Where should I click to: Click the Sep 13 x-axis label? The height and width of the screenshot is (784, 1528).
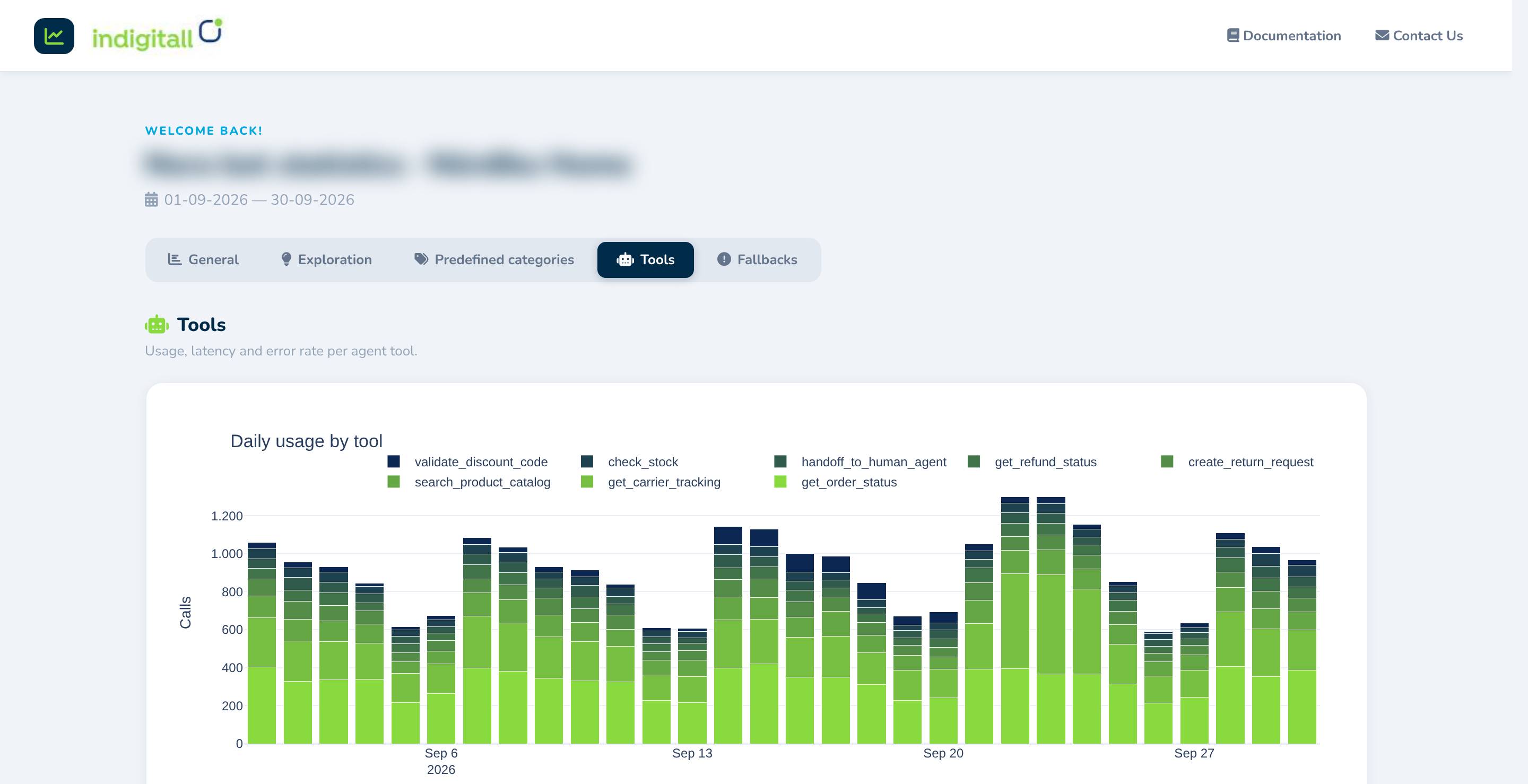692,753
